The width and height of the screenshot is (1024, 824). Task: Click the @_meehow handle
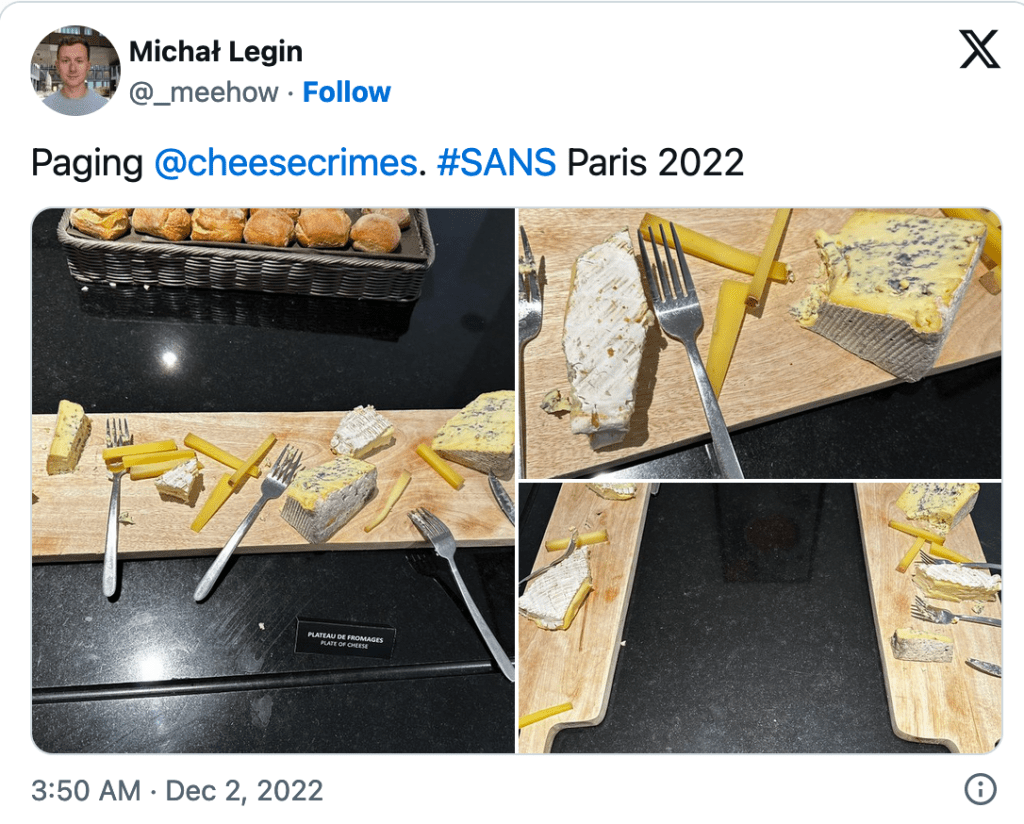204,93
